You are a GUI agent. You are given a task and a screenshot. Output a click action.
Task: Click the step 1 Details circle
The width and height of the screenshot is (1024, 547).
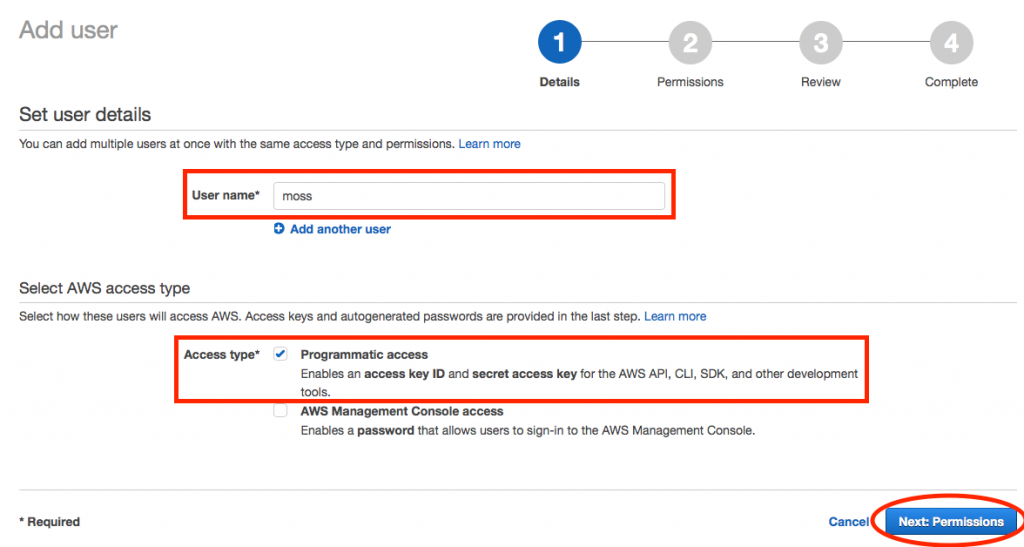(x=559, y=42)
